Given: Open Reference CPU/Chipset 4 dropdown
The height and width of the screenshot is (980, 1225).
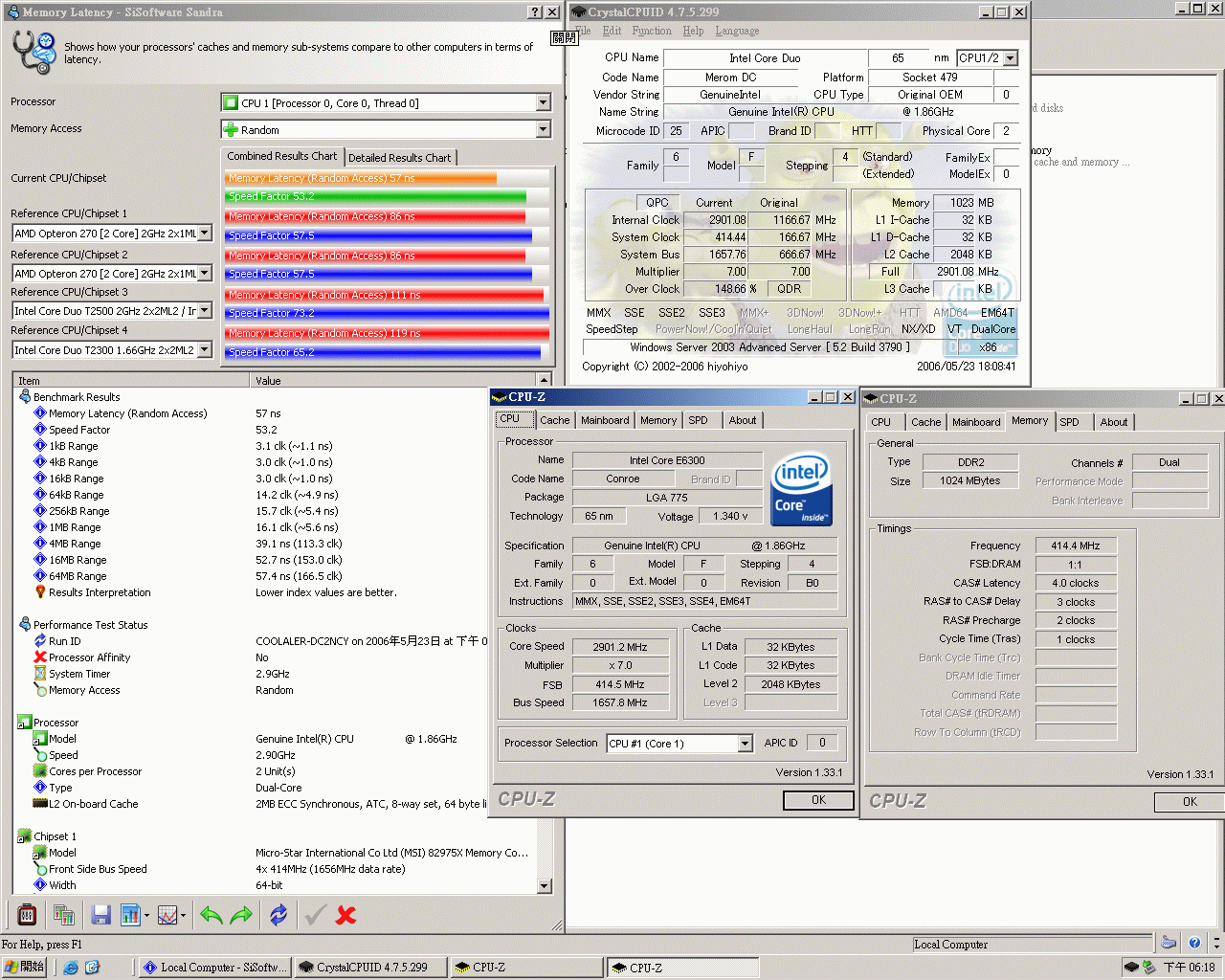Looking at the screenshot, I should click(204, 350).
